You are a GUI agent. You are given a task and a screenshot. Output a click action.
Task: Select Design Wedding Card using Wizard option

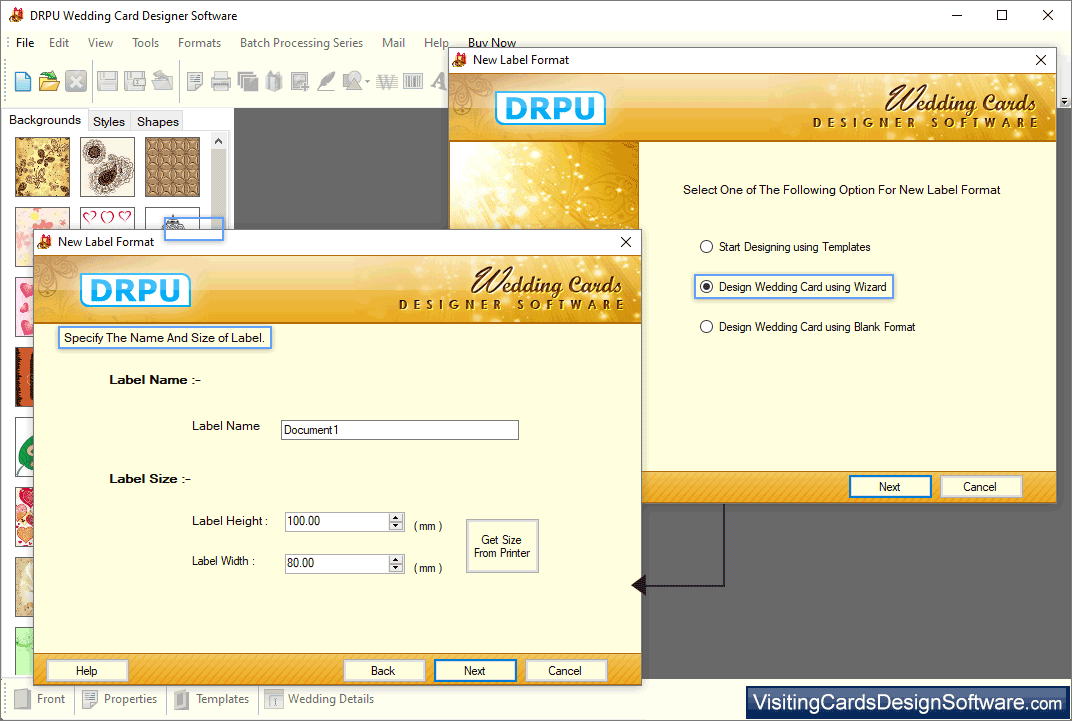(x=794, y=286)
